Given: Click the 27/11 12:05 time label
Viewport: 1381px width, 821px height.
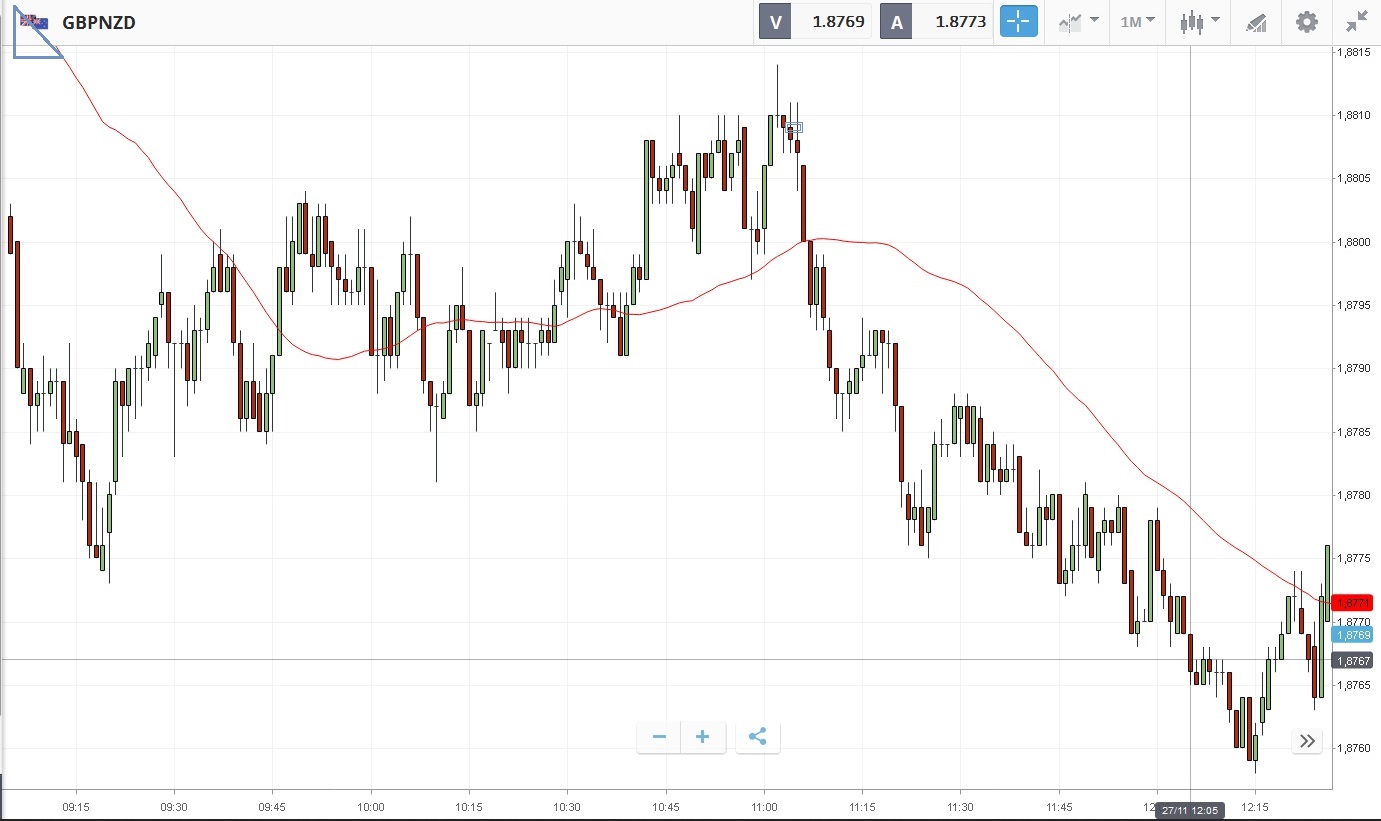Looking at the screenshot, I should [1190, 810].
